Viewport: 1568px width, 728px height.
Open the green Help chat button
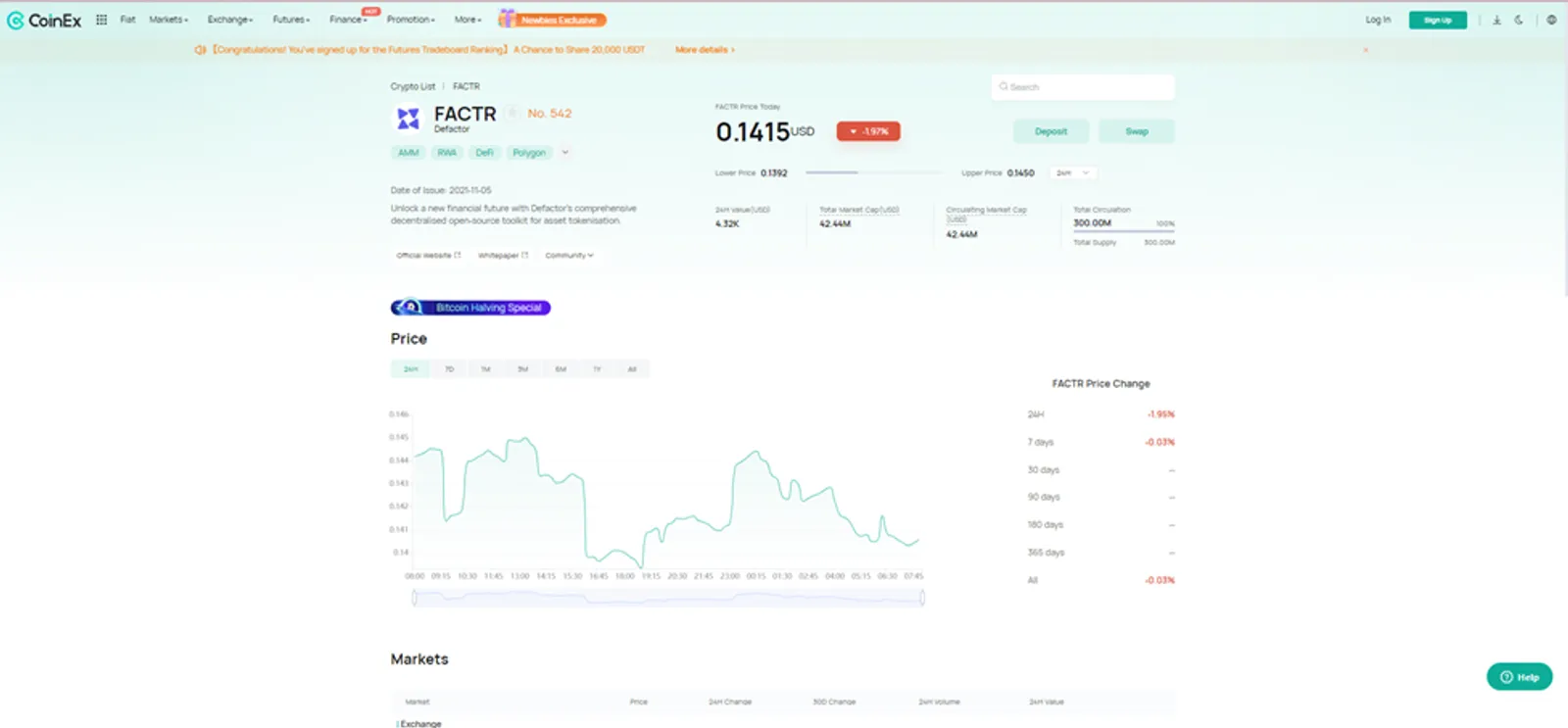(x=1519, y=677)
